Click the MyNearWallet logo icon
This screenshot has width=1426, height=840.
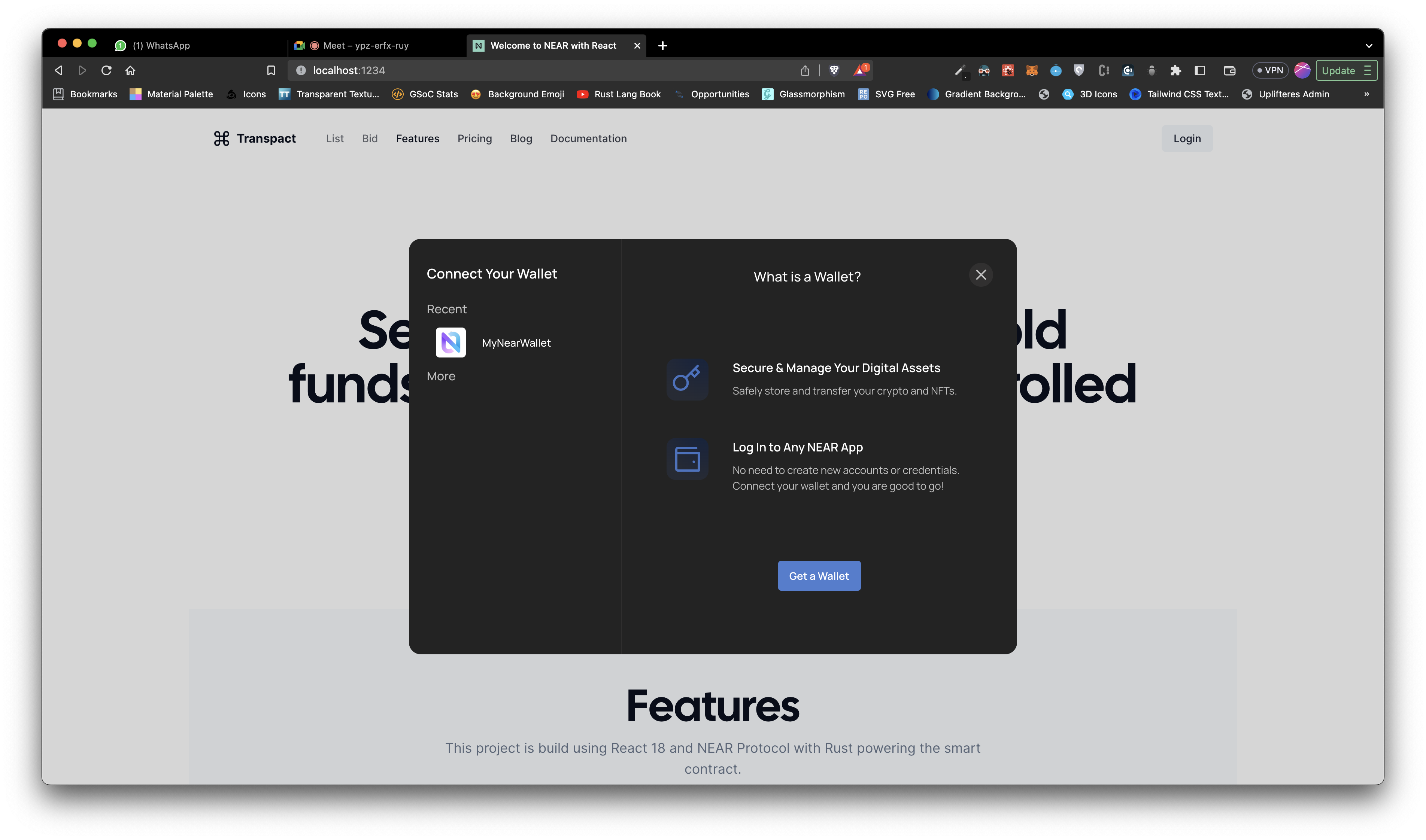(x=450, y=343)
